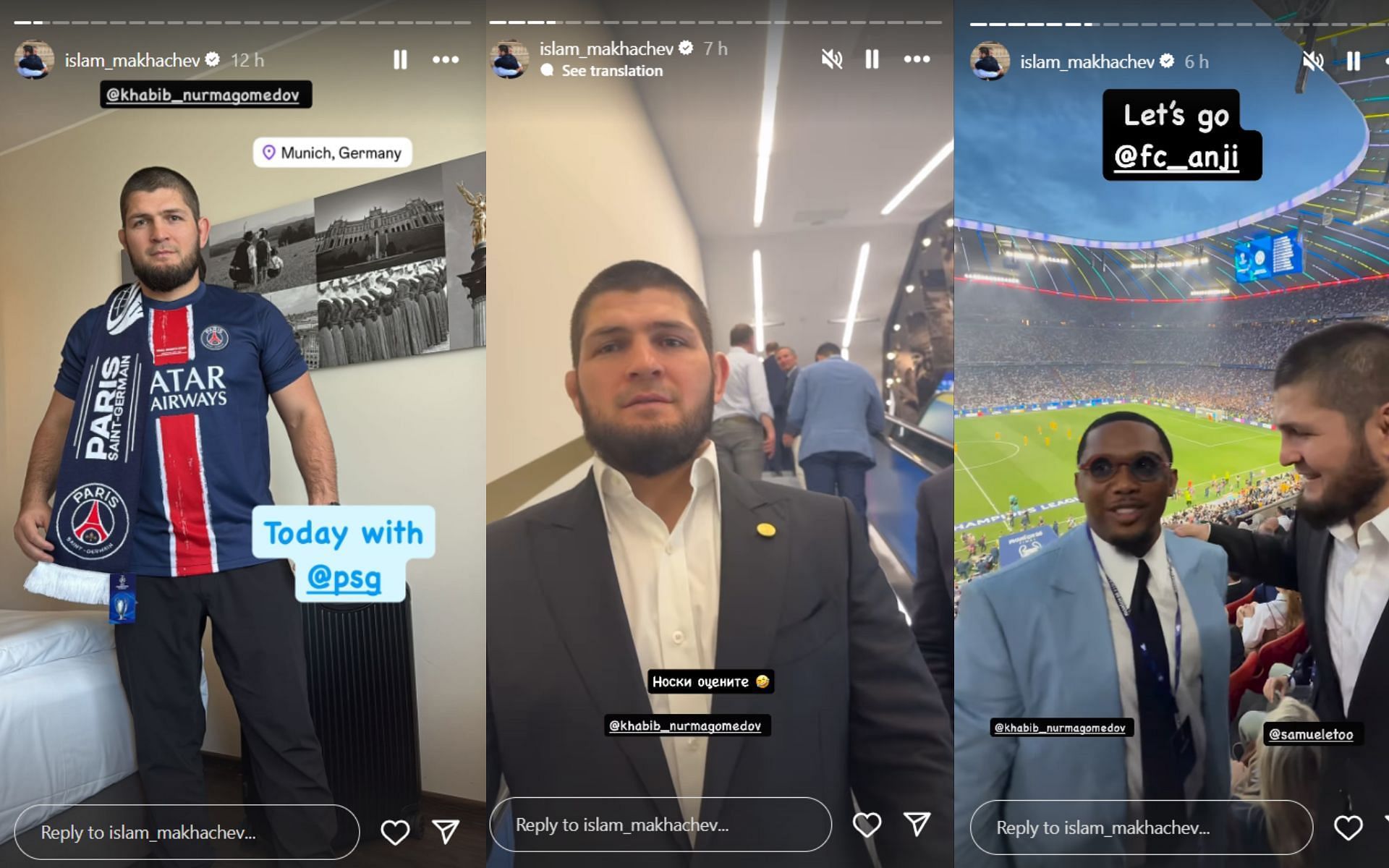Open more options on the 12 h story

(x=446, y=60)
